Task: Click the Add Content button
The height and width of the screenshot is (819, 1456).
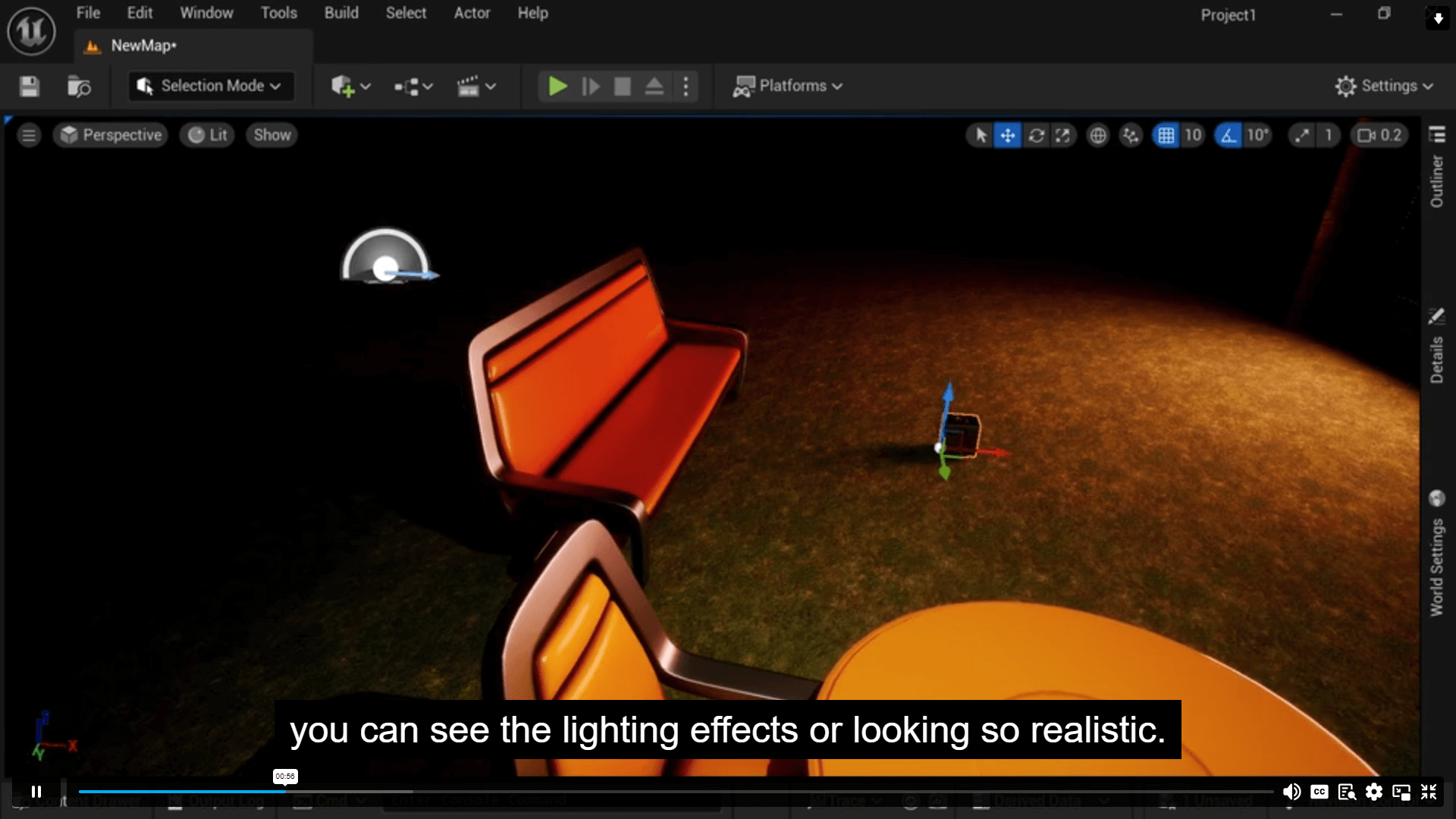Action: 349,85
